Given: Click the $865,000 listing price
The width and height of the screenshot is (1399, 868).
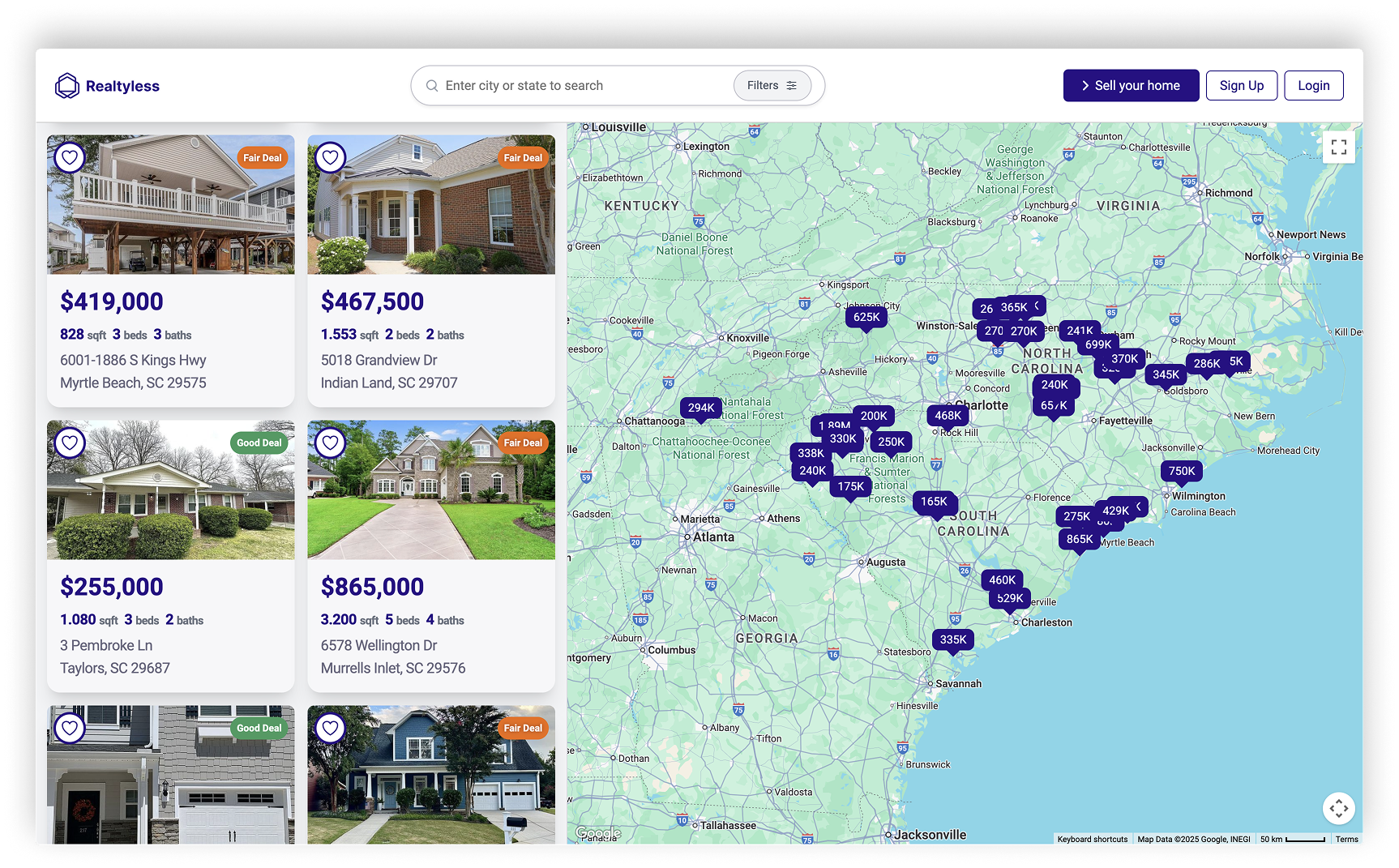Looking at the screenshot, I should point(372,588).
